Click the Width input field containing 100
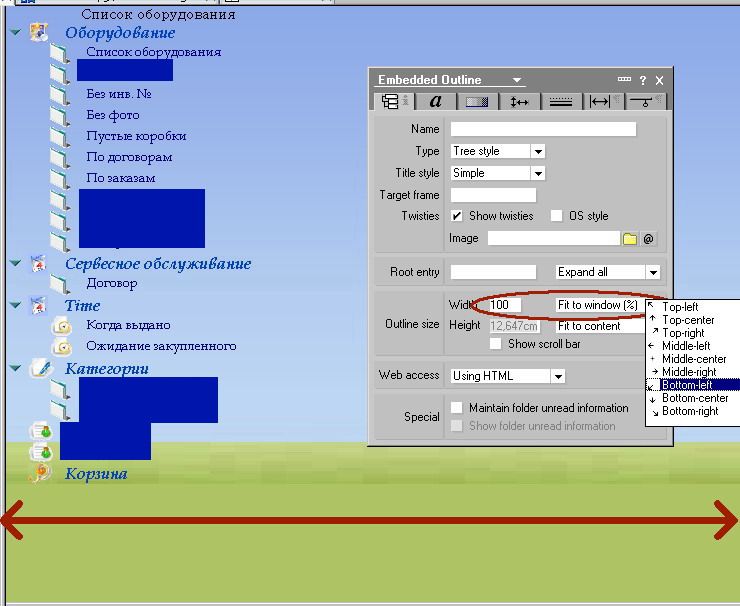The image size is (740, 606). (x=504, y=304)
